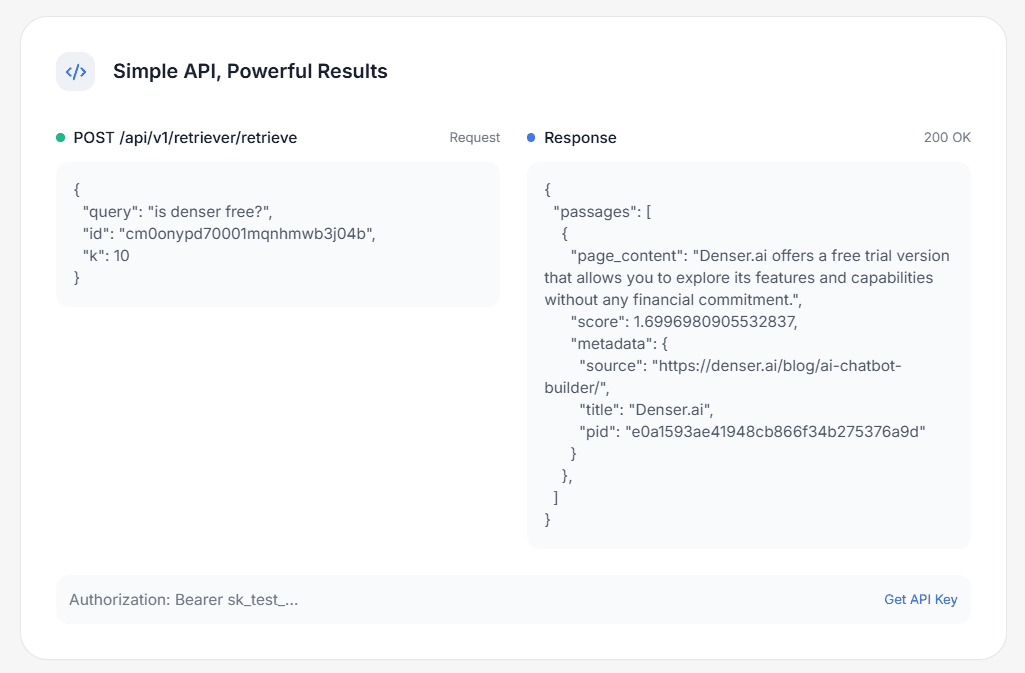Image resolution: width=1025 pixels, height=673 pixels.
Task: Click the 'Simple API, Powerful Results' heading
Action: tap(250, 71)
